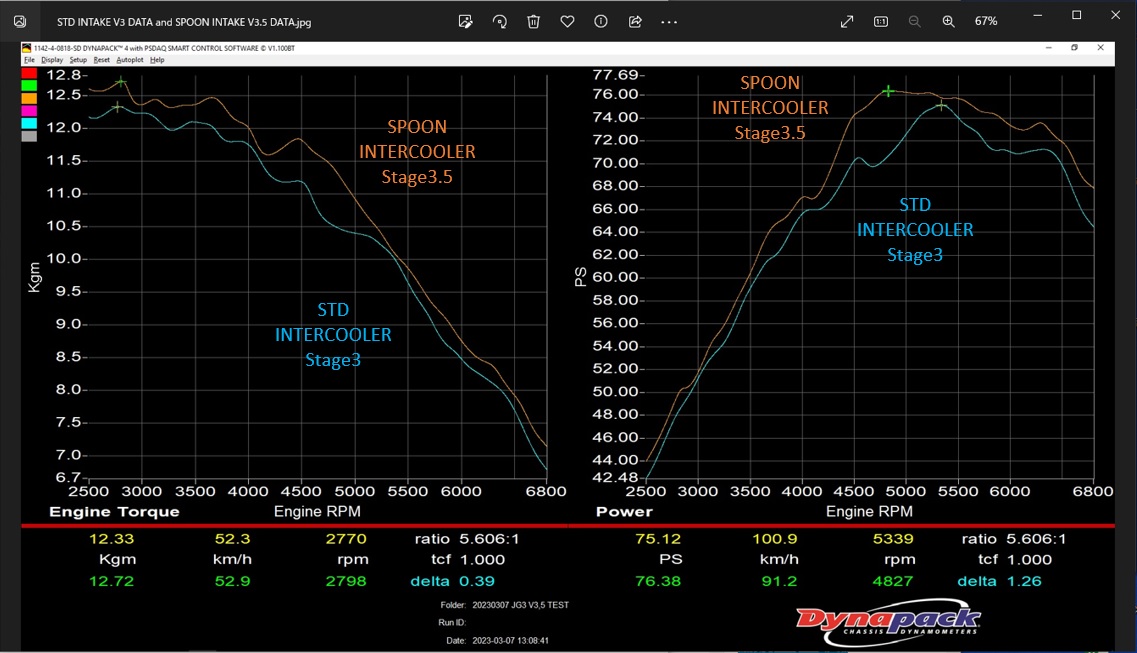The image size is (1137, 653).
Task: Zoom in with the magnifier plus
Action: [x=948, y=21]
